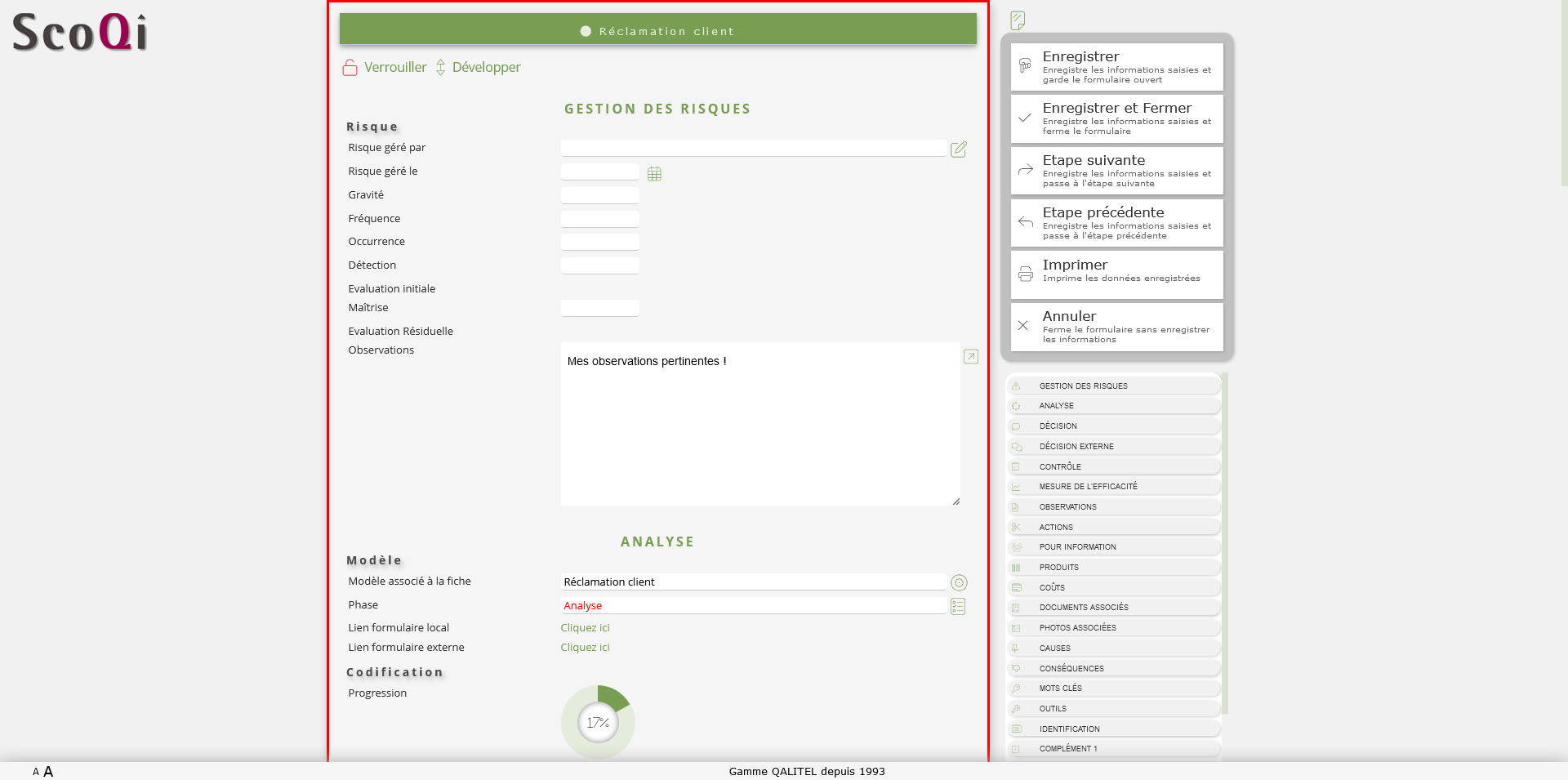Open Photos associées section
The height and width of the screenshot is (780, 1568).
pos(1115,628)
